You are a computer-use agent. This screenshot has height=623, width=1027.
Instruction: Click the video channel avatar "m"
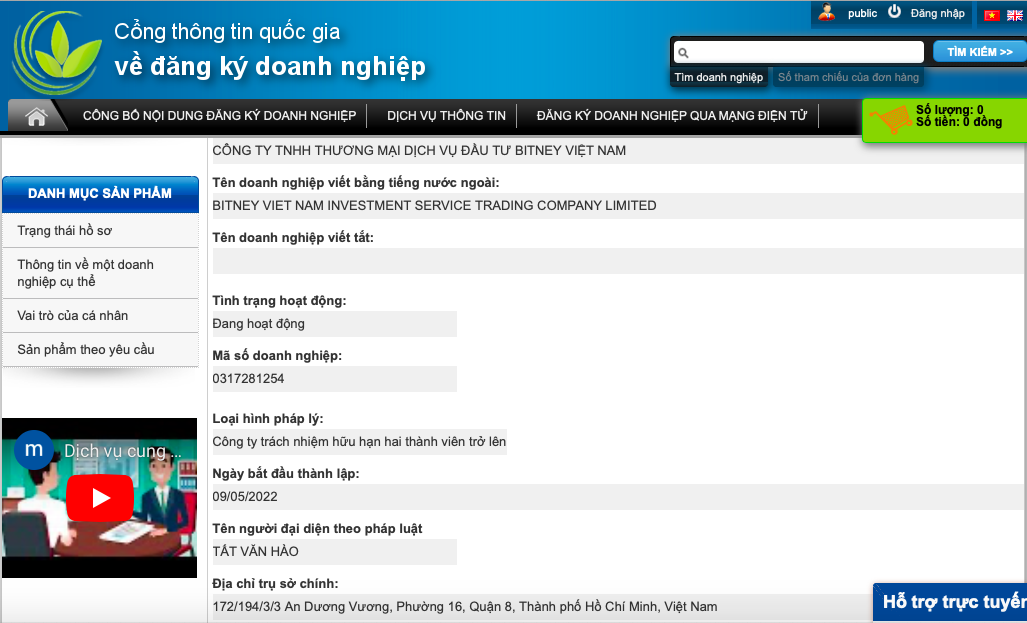pyautogui.click(x=34, y=449)
